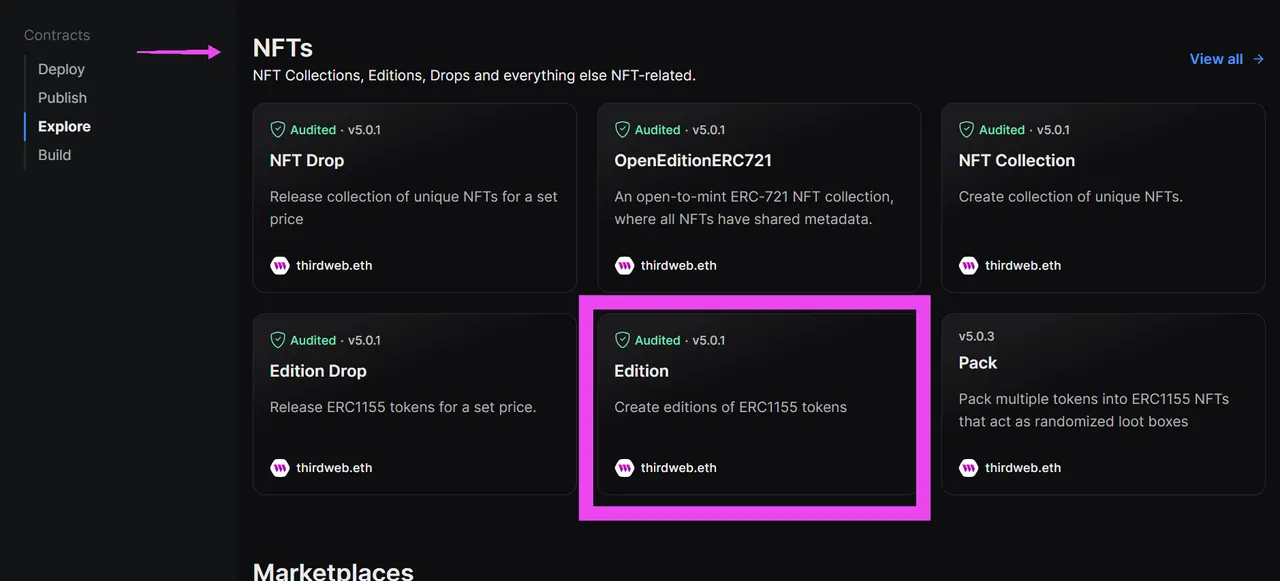
Task: Click the View all link for NFTs
Action: click(x=1216, y=59)
